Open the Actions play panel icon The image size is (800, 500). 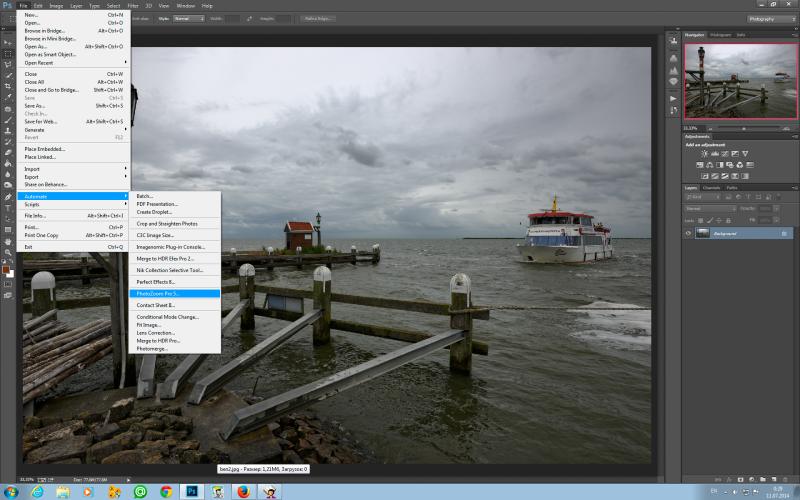tap(673, 98)
